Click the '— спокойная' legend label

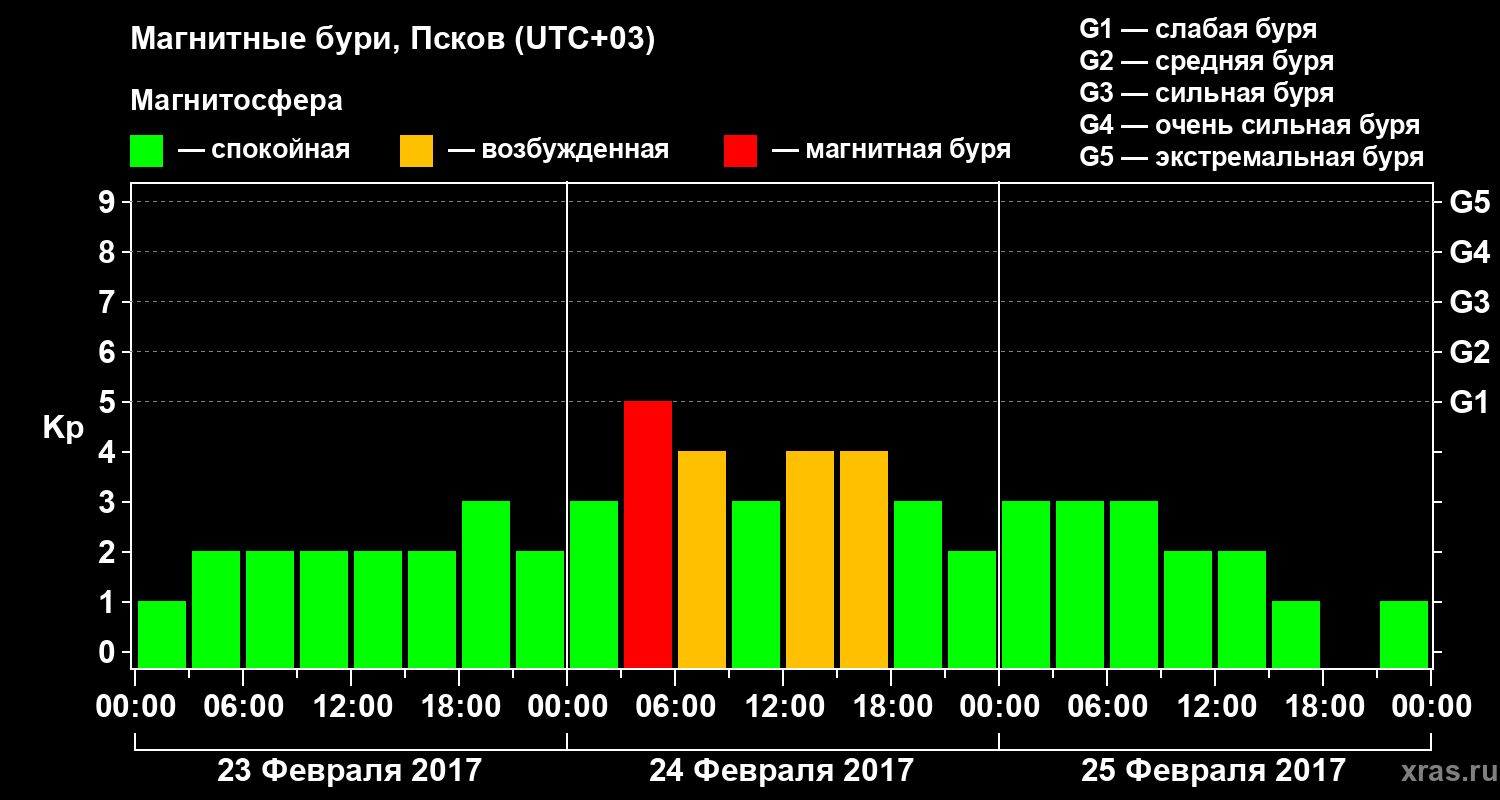coord(264,150)
